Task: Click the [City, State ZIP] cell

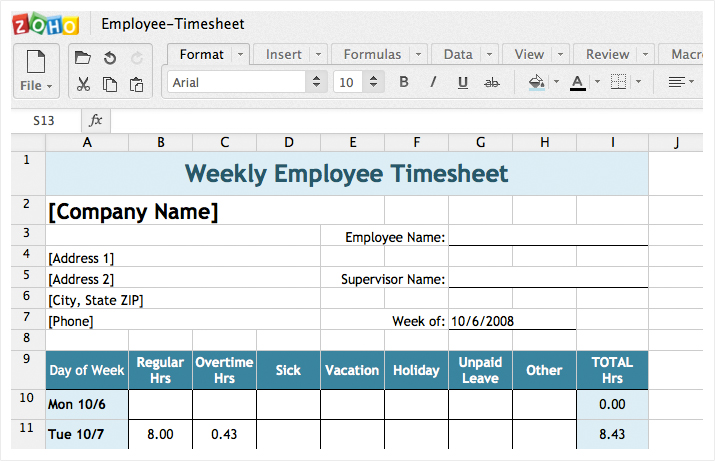Action: point(183,300)
